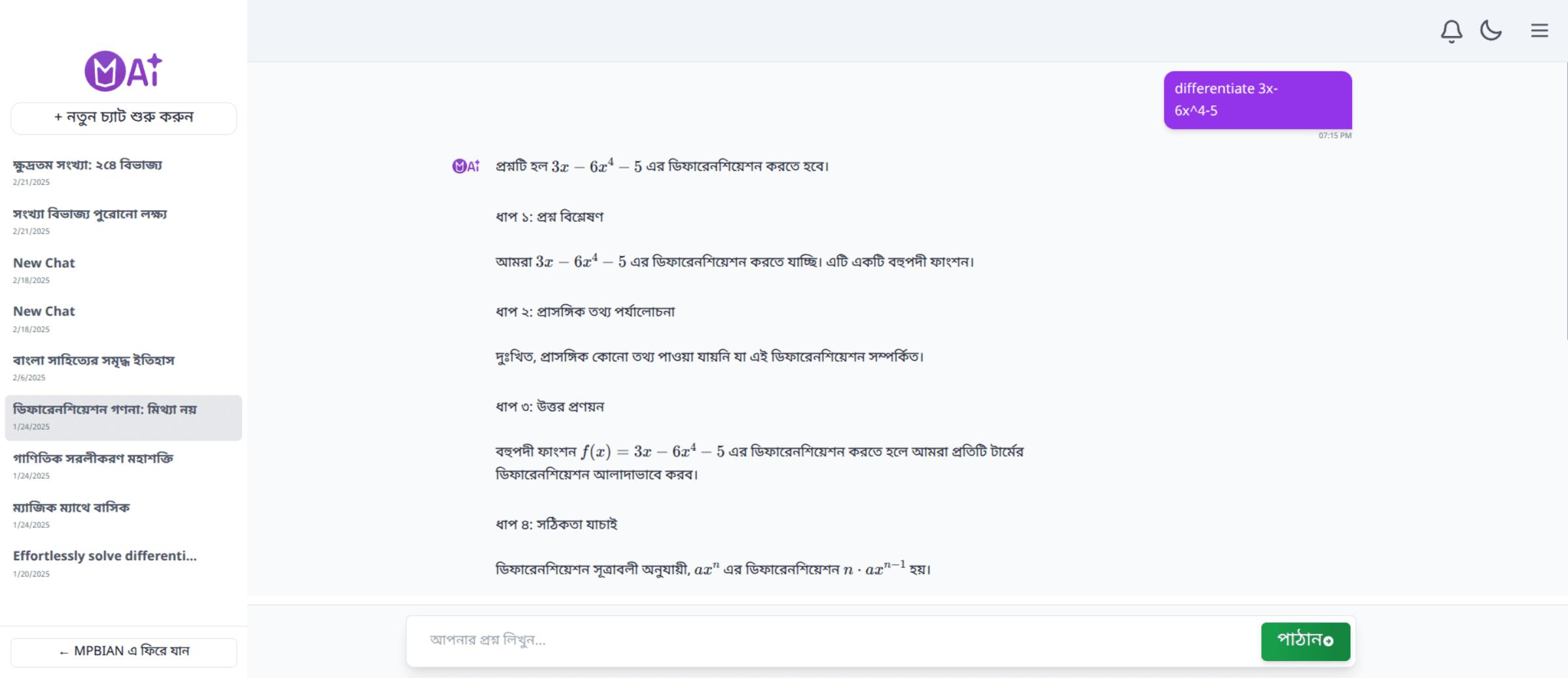Click the পাঠান send button
This screenshot has height=678, width=1568.
point(1305,641)
